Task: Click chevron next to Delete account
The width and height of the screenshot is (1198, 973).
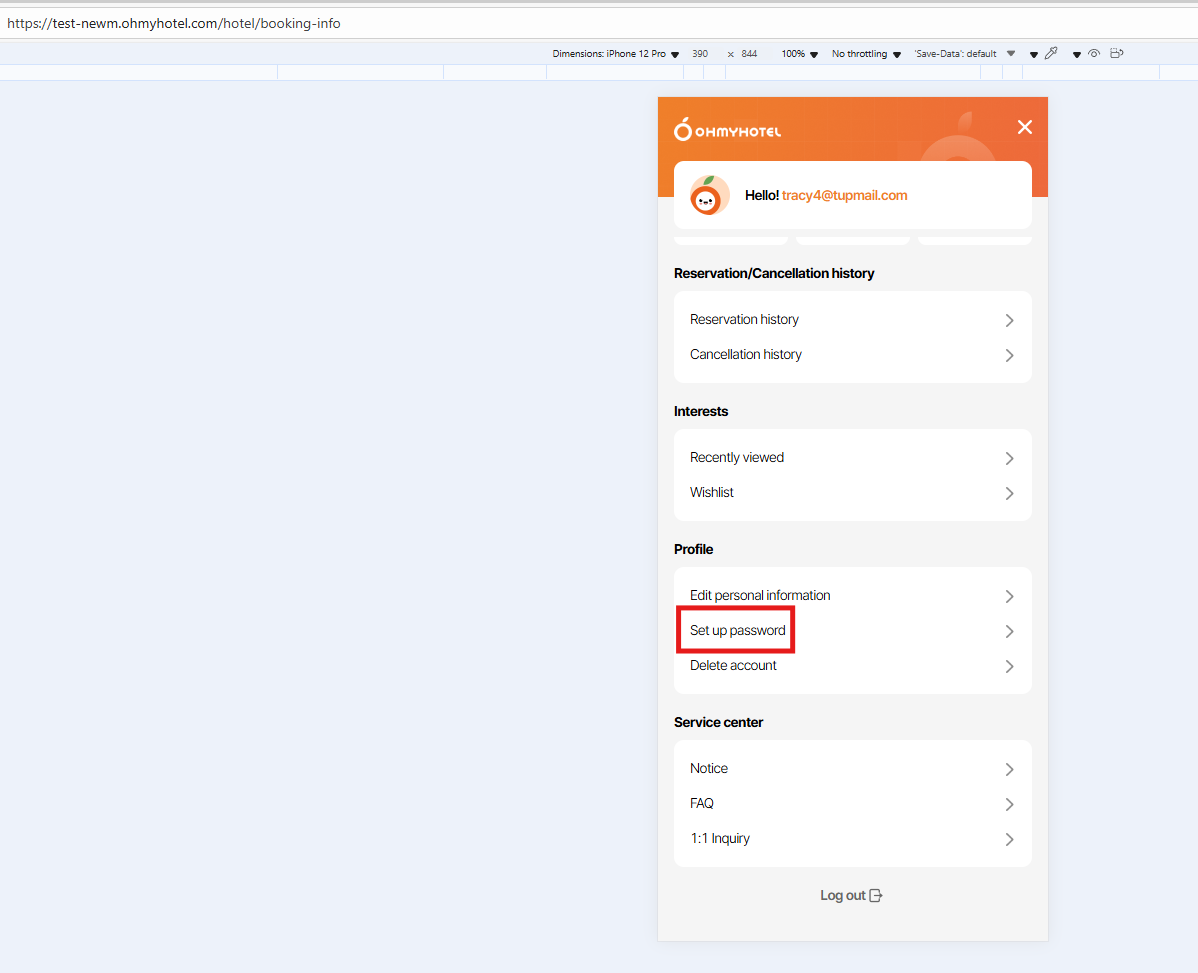Action: click(x=1009, y=666)
